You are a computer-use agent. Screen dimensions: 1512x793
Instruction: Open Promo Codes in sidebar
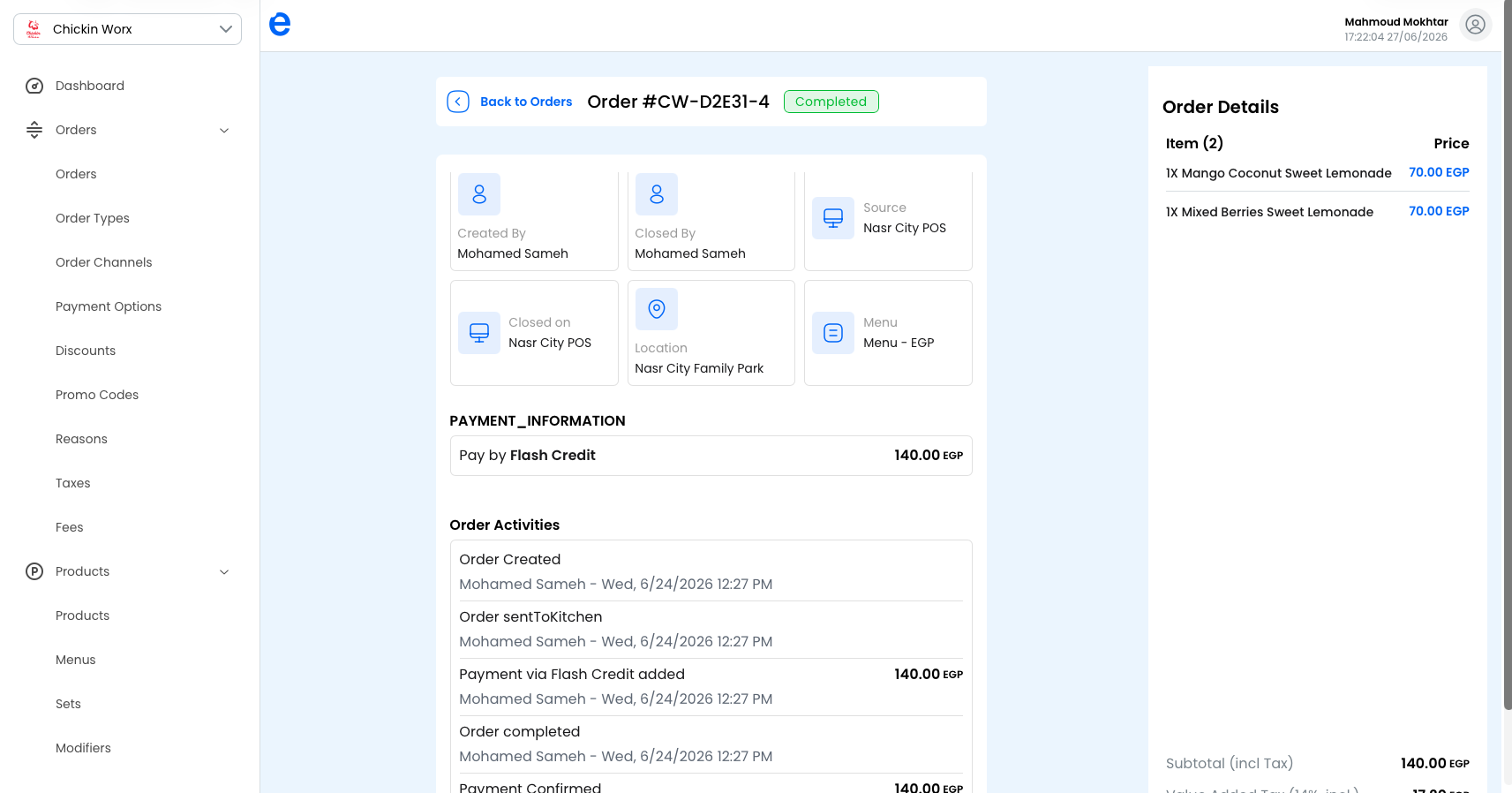coord(97,395)
